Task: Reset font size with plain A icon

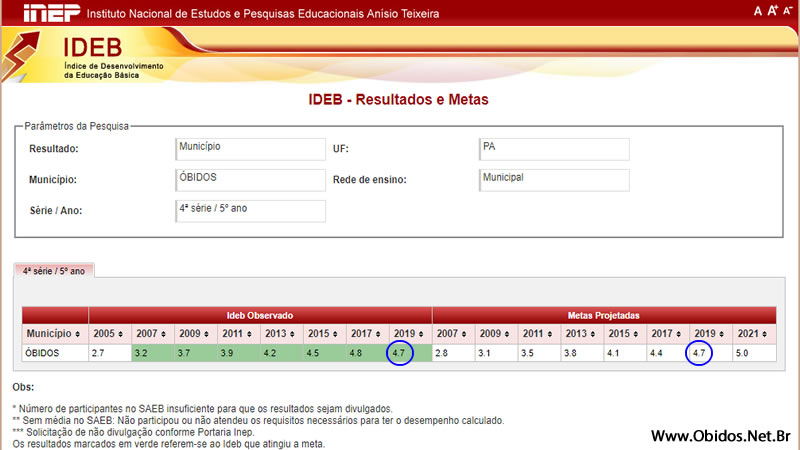Action: [x=758, y=11]
